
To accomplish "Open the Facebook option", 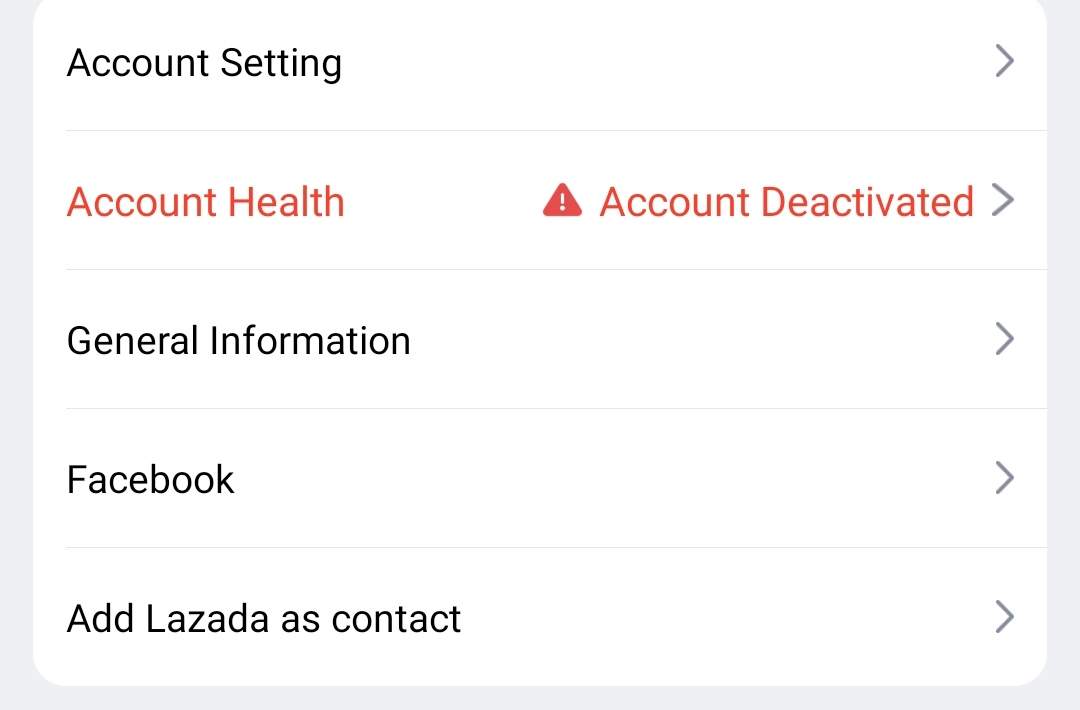I will [x=540, y=479].
